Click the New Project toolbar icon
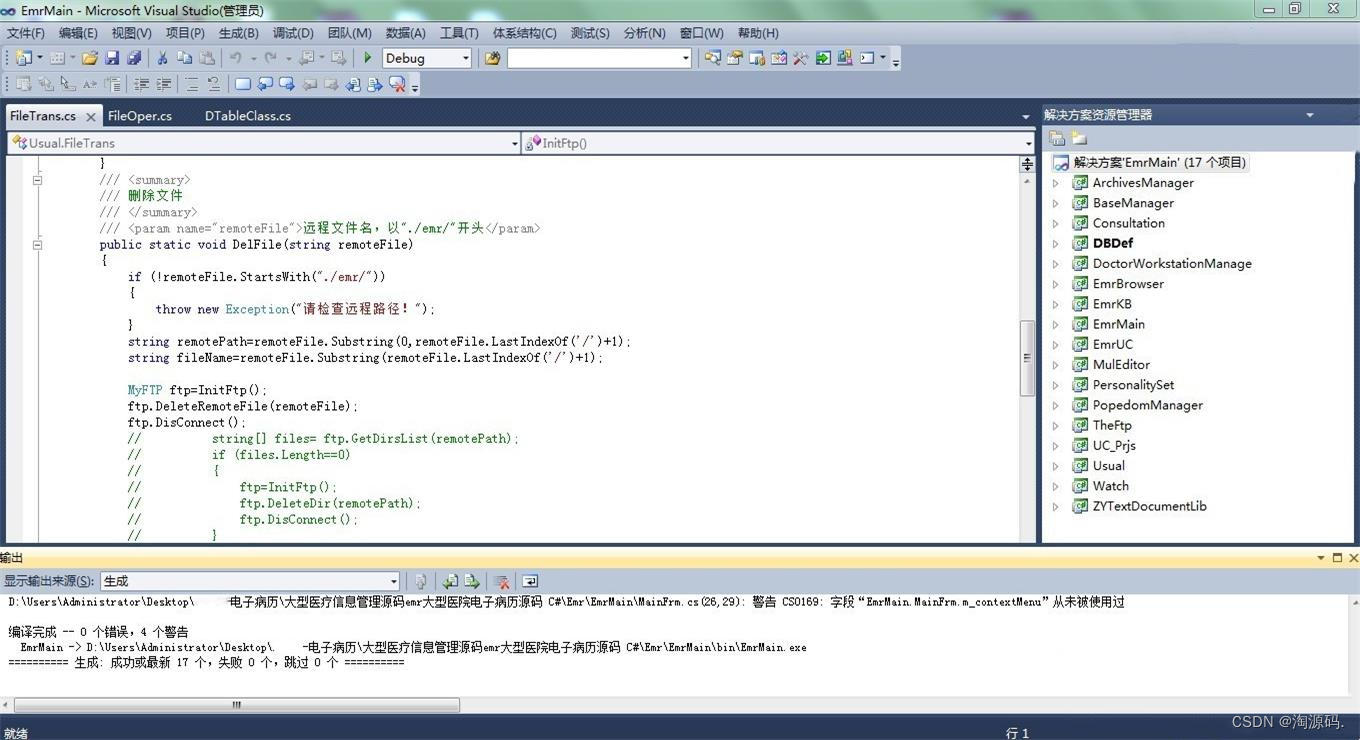This screenshot has height=740, width=1360. tap(22, 58)
